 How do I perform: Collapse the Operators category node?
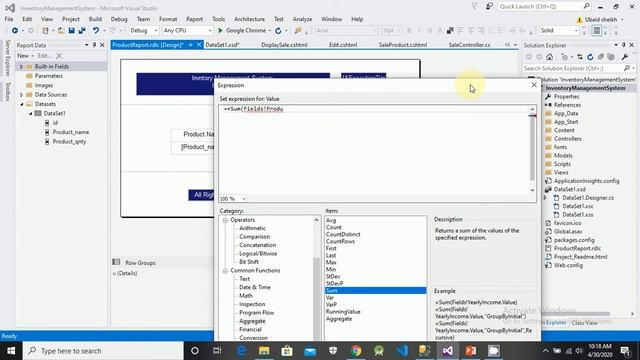tap(225, 220)
